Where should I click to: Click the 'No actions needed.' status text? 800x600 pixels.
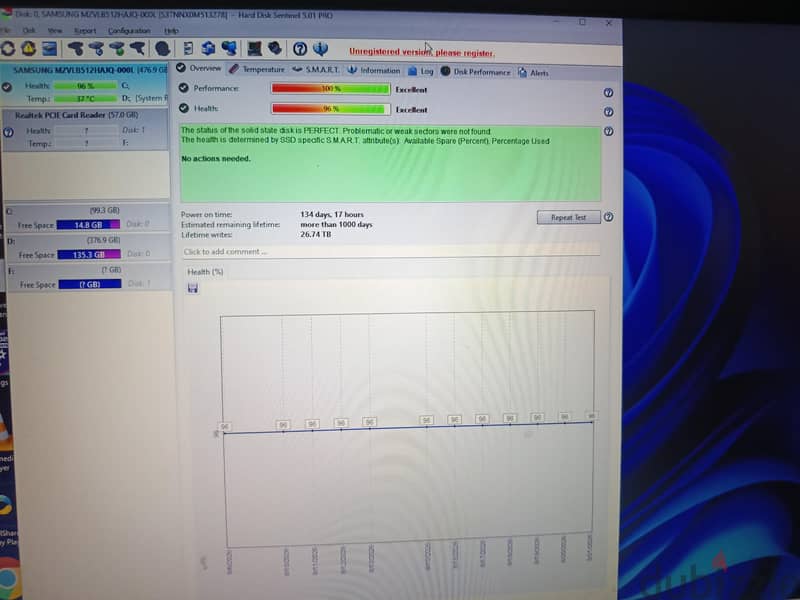[x=216, y=159]
